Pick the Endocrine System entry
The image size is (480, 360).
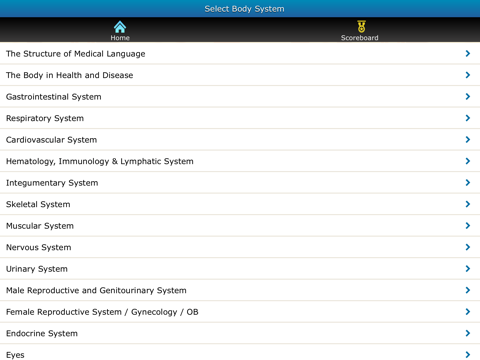tap(42, 333)
